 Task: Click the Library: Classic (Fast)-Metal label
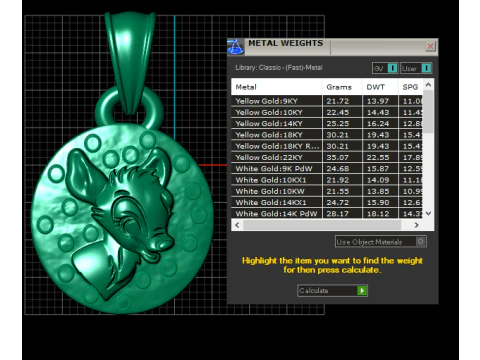[279, 68]
